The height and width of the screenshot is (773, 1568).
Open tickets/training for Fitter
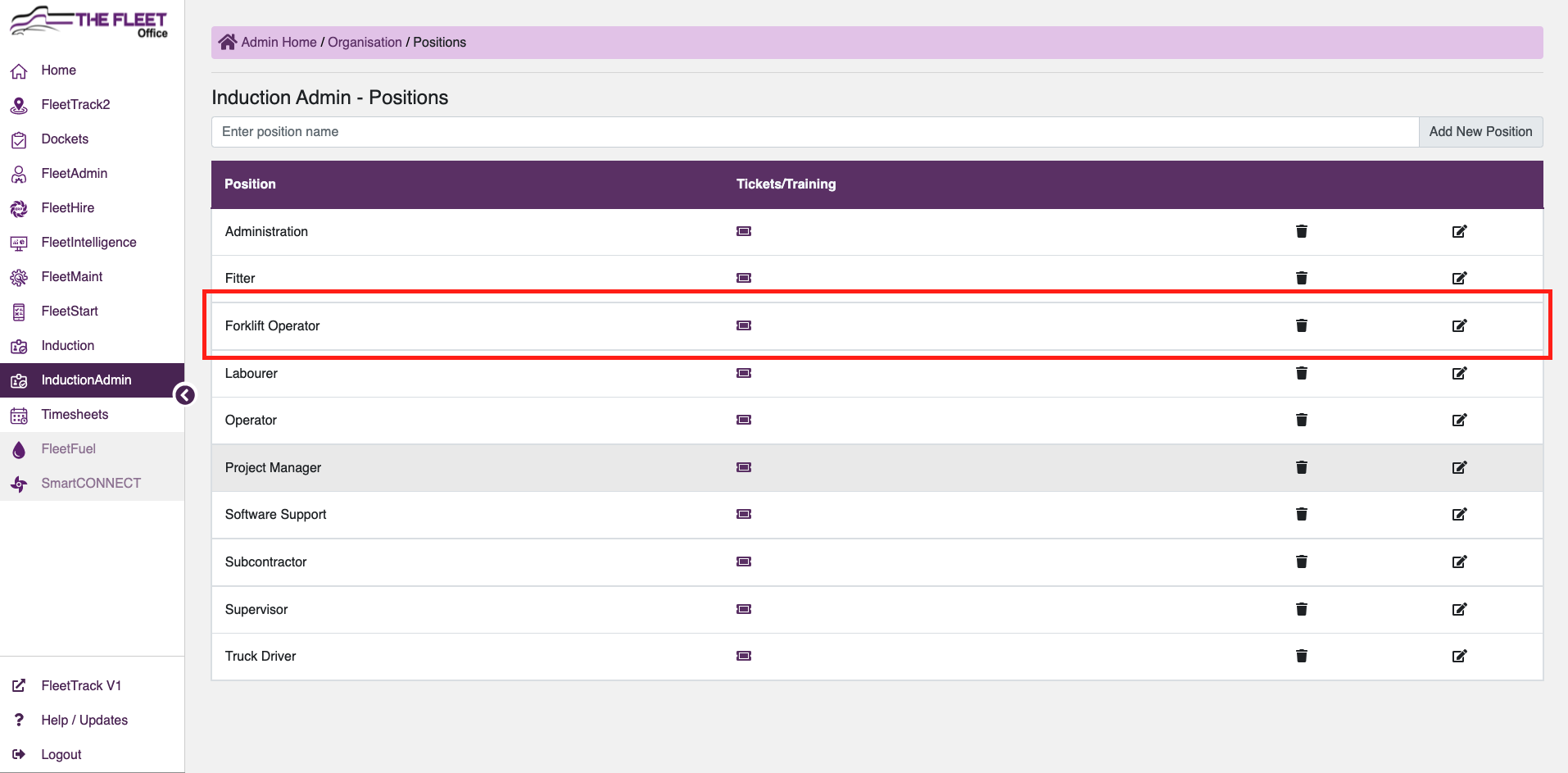(x=743, y=278)
